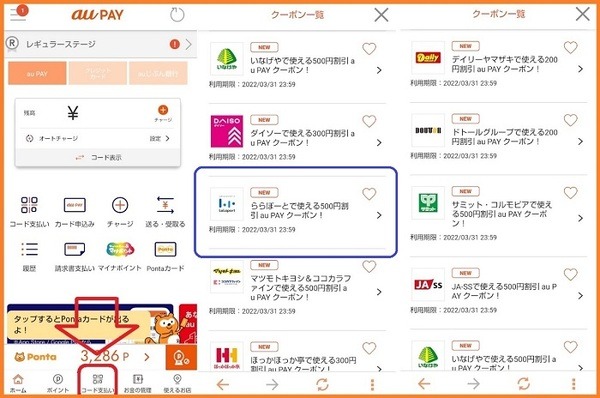Open コード支払い in bottom navigation bar
Screen dimensions: 600x398
click(x=98, y=383)
